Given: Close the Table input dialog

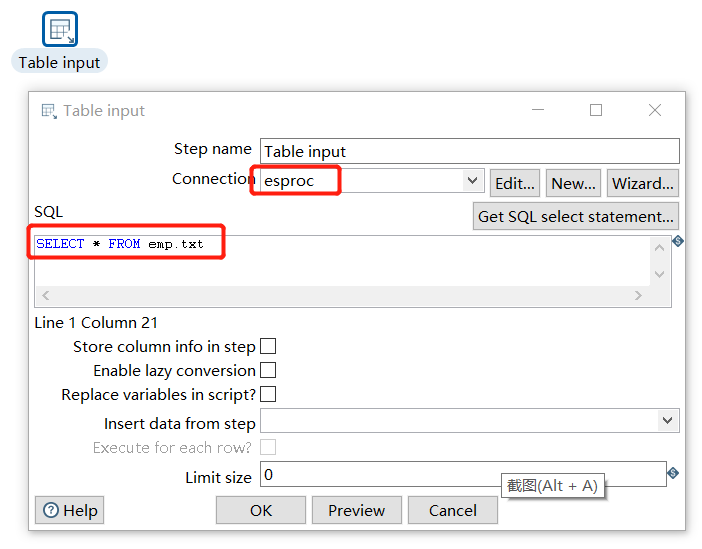Looking at the screenshot, I should pos(655,110).
